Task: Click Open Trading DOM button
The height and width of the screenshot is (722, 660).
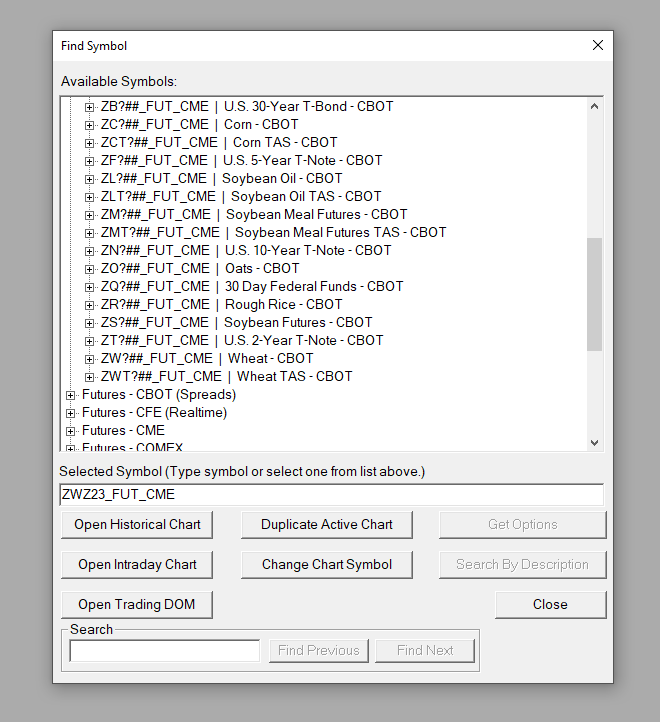Action: 137,605
